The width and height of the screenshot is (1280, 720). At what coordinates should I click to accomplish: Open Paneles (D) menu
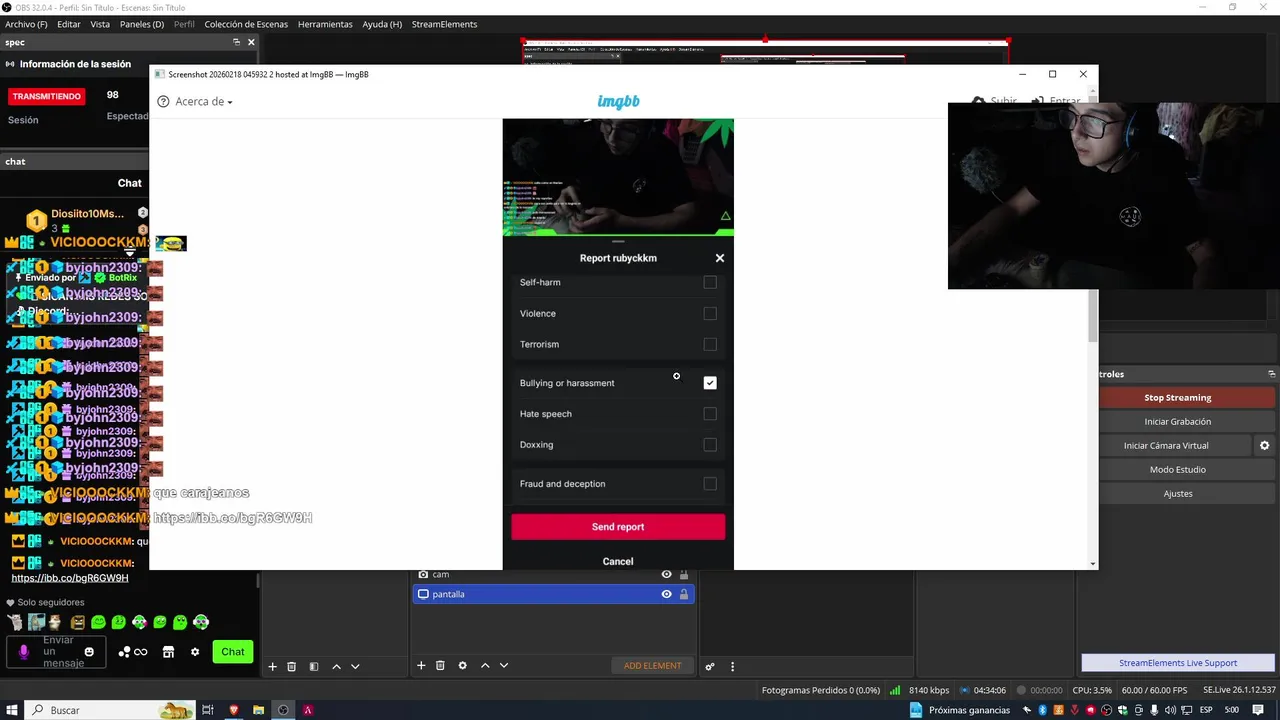click(142, 24)
